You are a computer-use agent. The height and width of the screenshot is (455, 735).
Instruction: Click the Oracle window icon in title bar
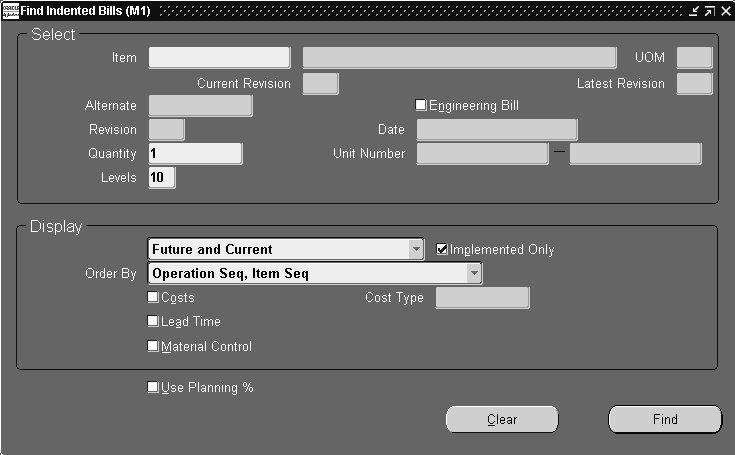(x=10, y=11)
